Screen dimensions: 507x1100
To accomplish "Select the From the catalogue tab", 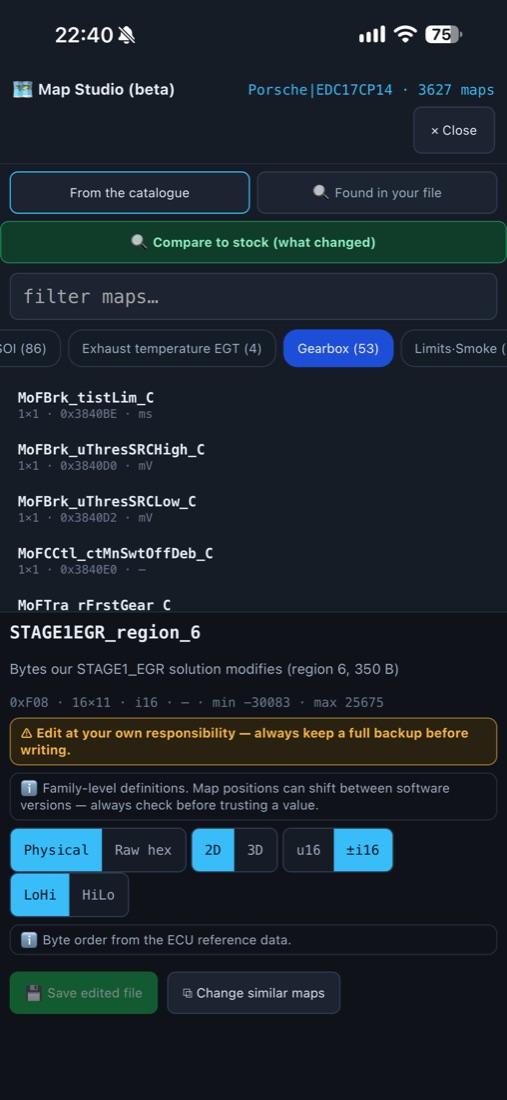I will pyautogui.click(x=130, y=193).
